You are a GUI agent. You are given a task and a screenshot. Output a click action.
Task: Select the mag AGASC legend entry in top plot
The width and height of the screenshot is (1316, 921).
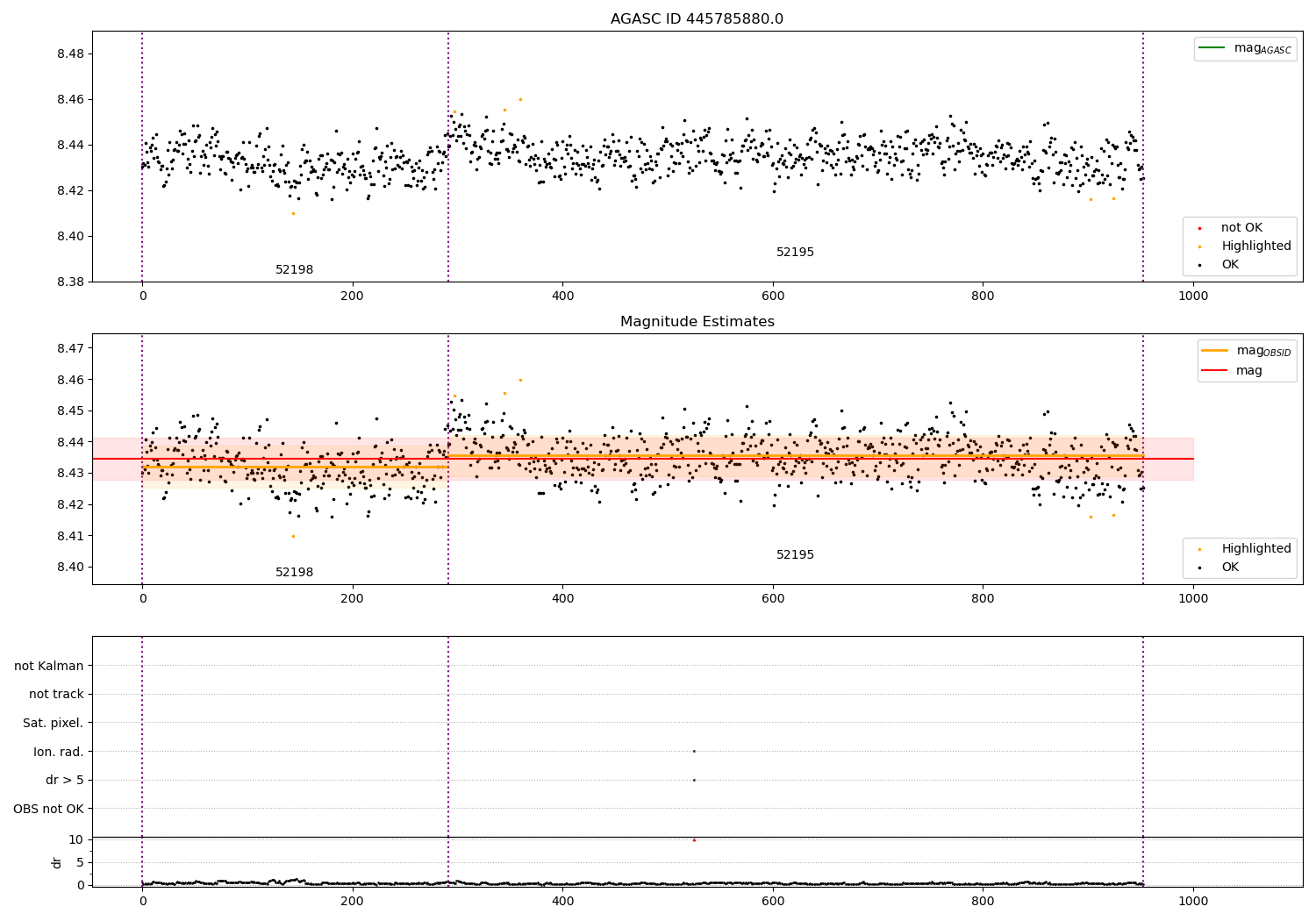click(x=1245, y=48)
